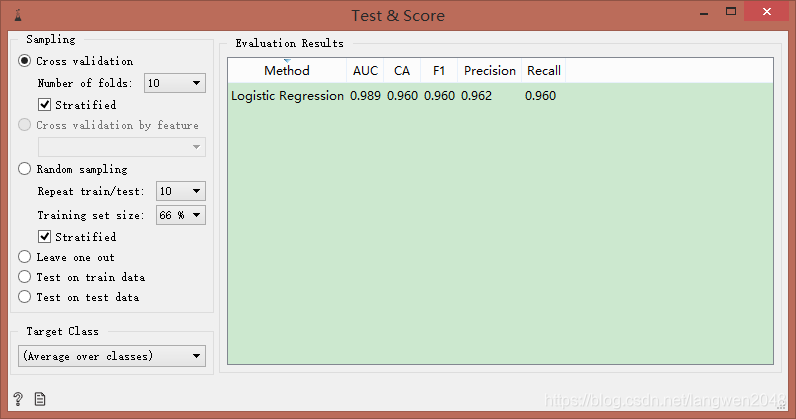Sort results by Precision column header

(x=489, y=71)
